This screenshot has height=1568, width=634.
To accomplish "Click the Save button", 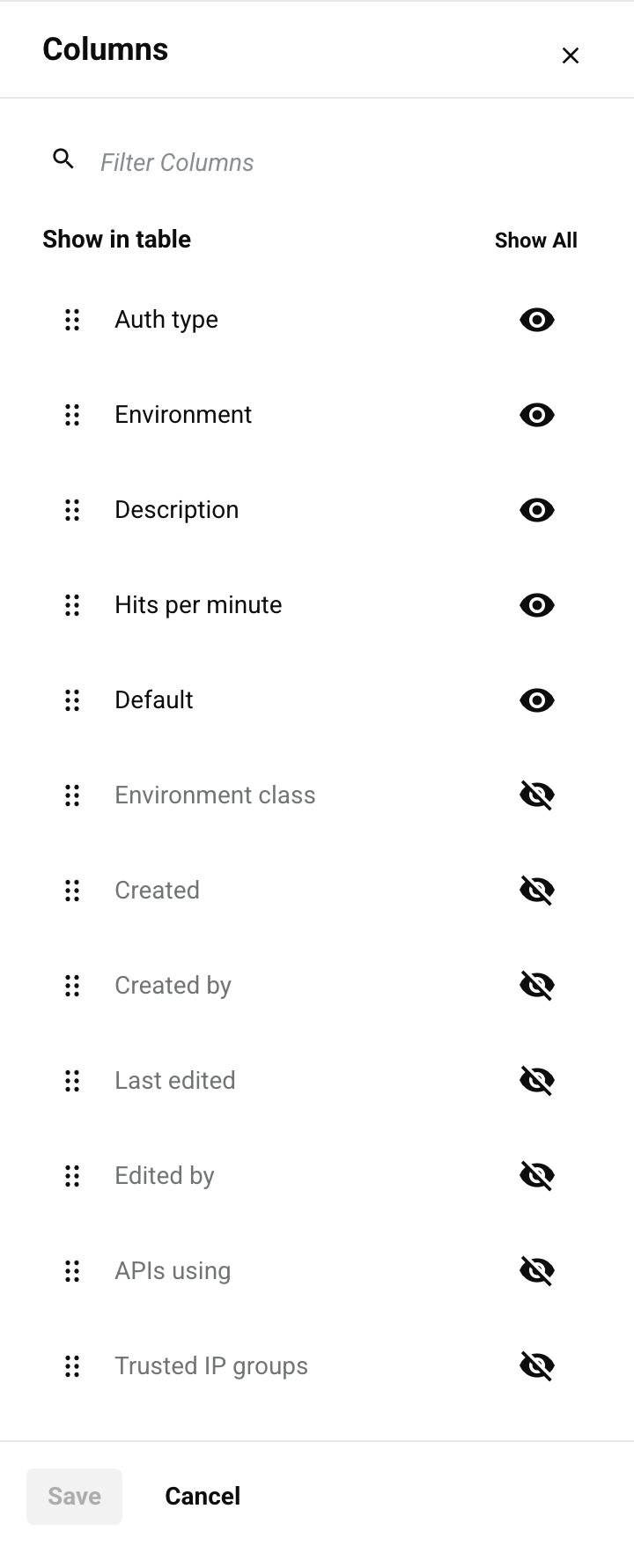I will (x=74, y=1496).
